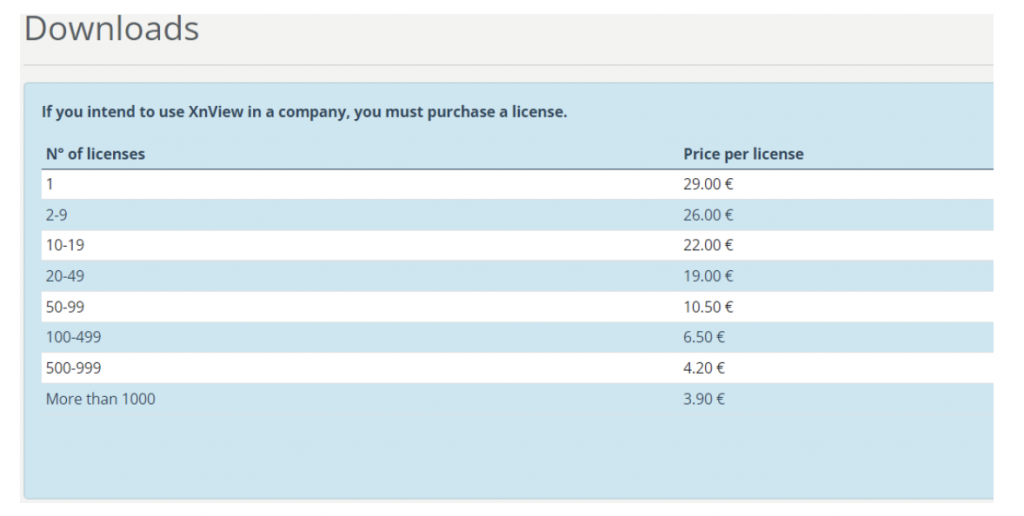Click the 4.20 € price cell
1024x516 pixels.
click(704, 368)
